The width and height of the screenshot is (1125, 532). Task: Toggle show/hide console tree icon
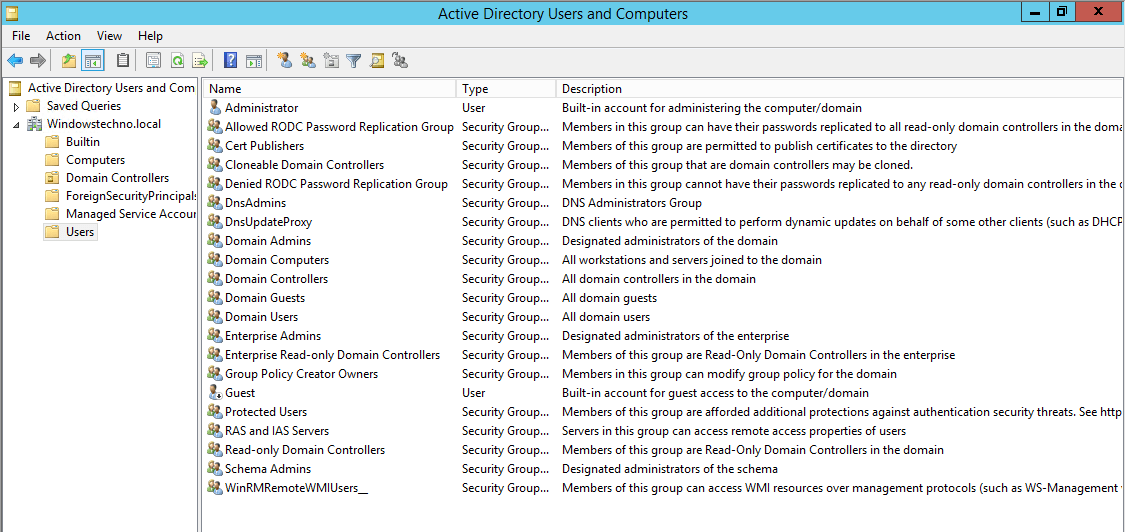(93, 61)
